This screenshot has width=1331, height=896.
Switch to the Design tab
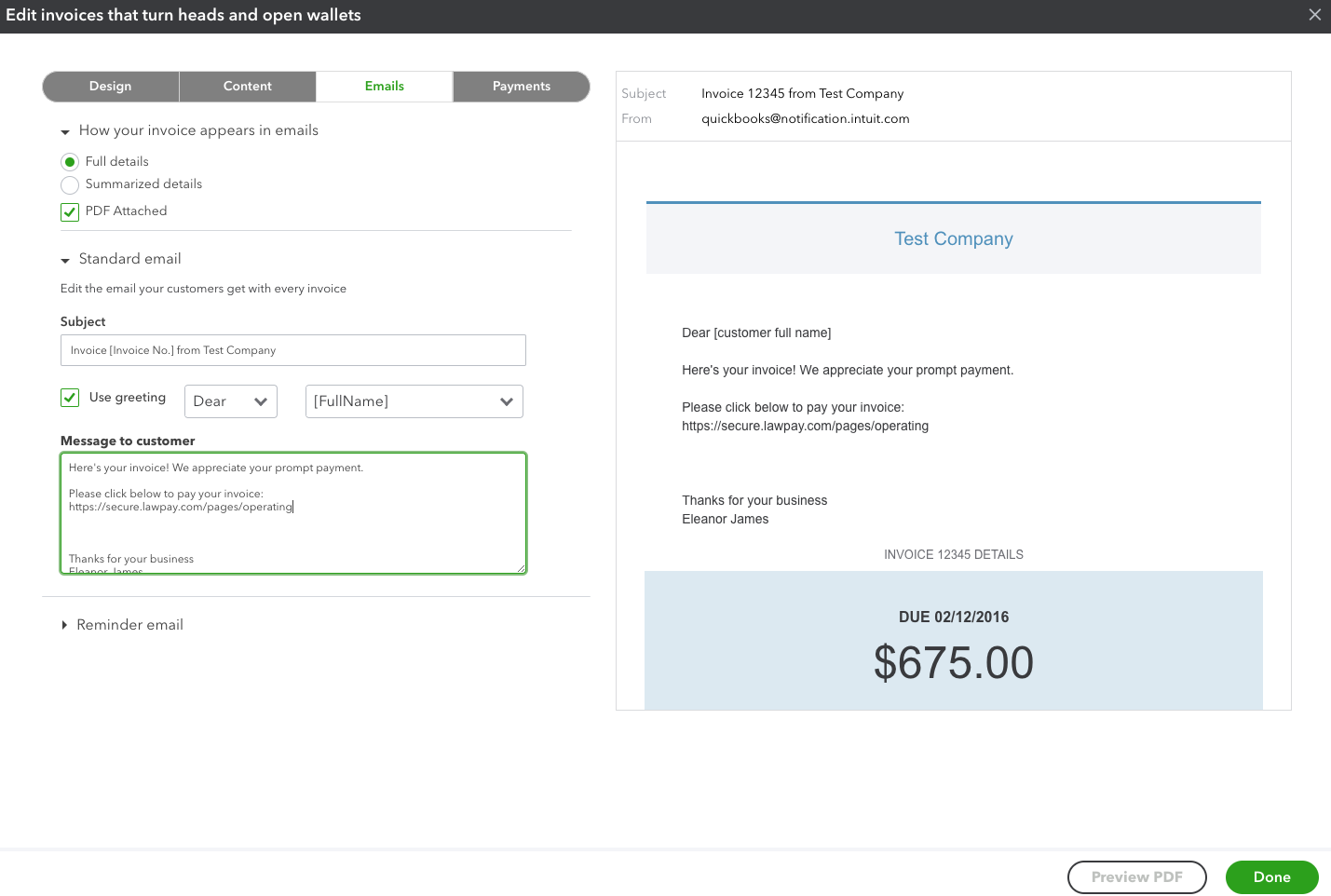(111, 87)
